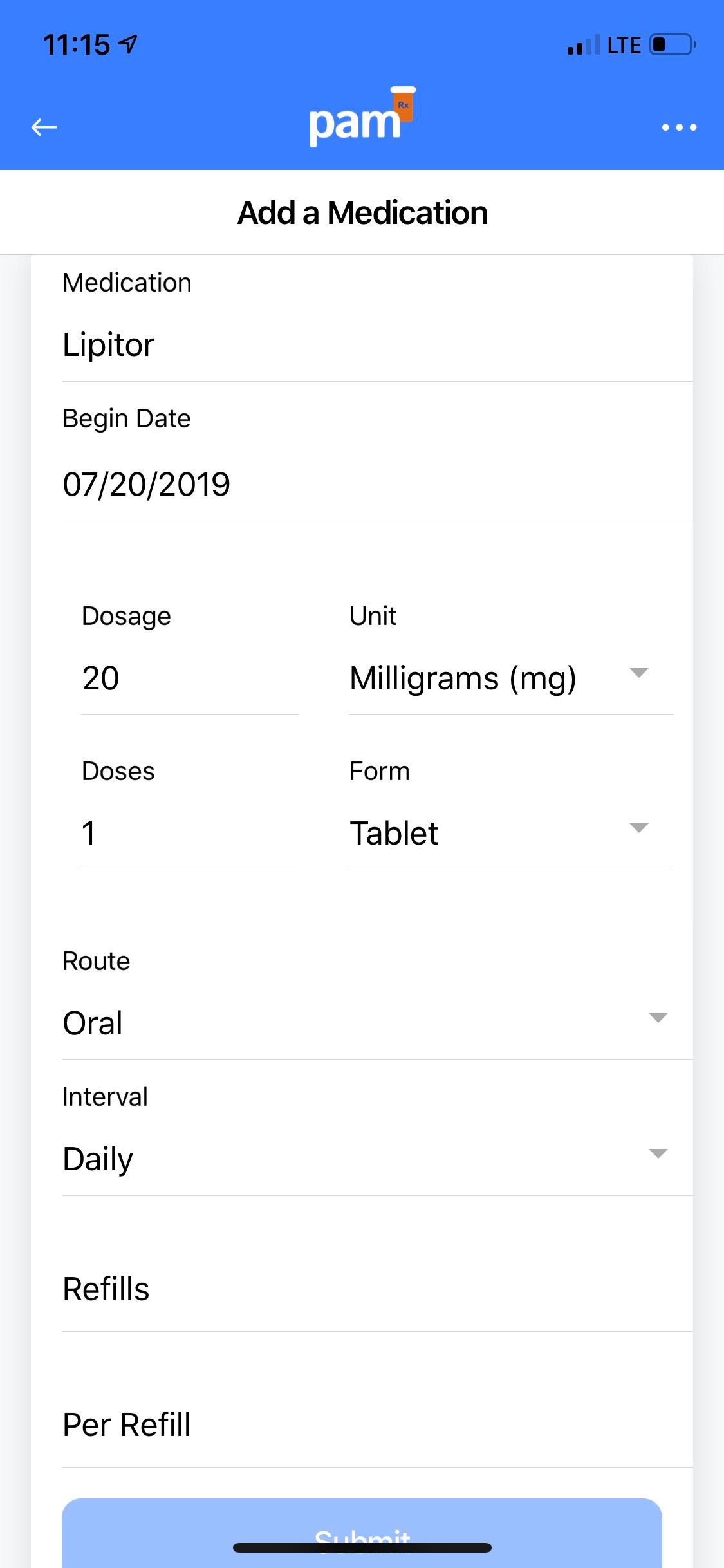Edit the Doses field showing 1

(x=189, y=834)
